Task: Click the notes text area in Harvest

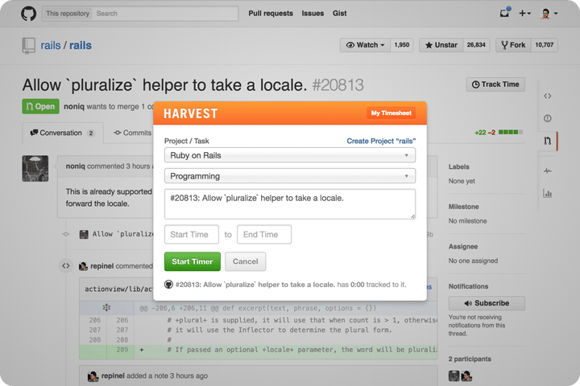Action: pos(290,204)
